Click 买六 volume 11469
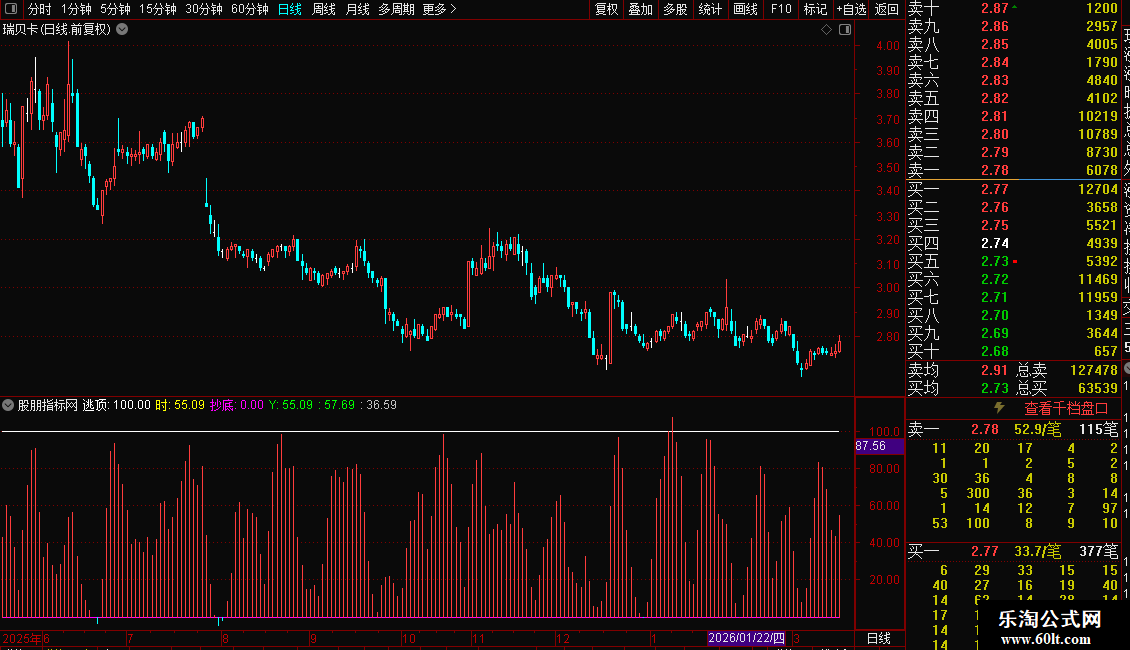 [1098, 280]
